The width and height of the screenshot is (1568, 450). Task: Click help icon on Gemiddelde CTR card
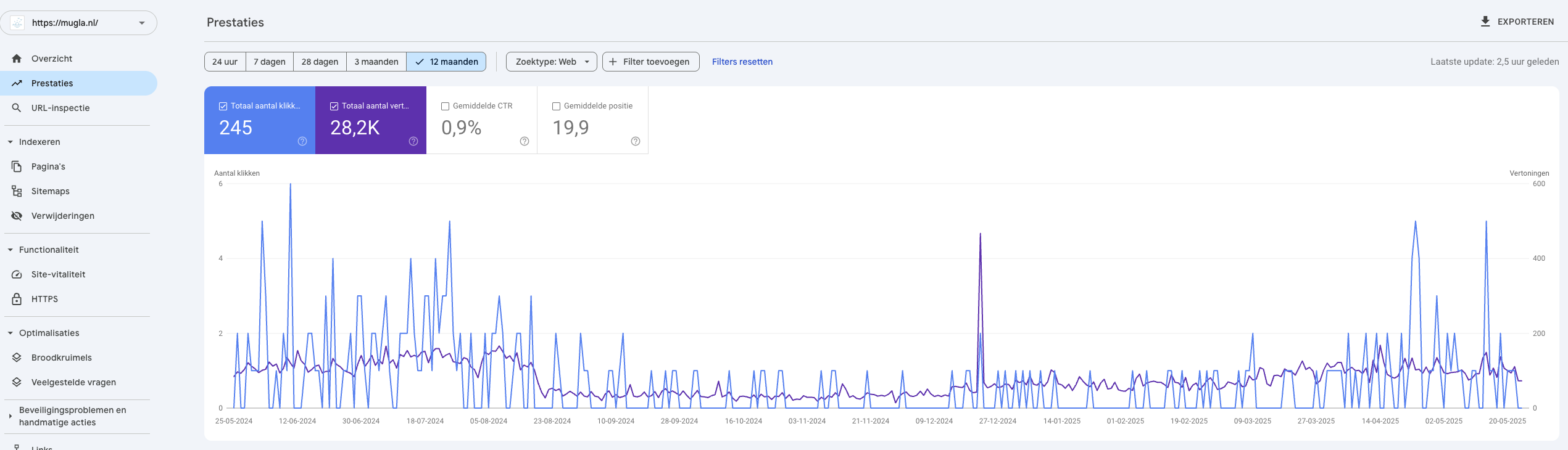click(x=525, y=141)
